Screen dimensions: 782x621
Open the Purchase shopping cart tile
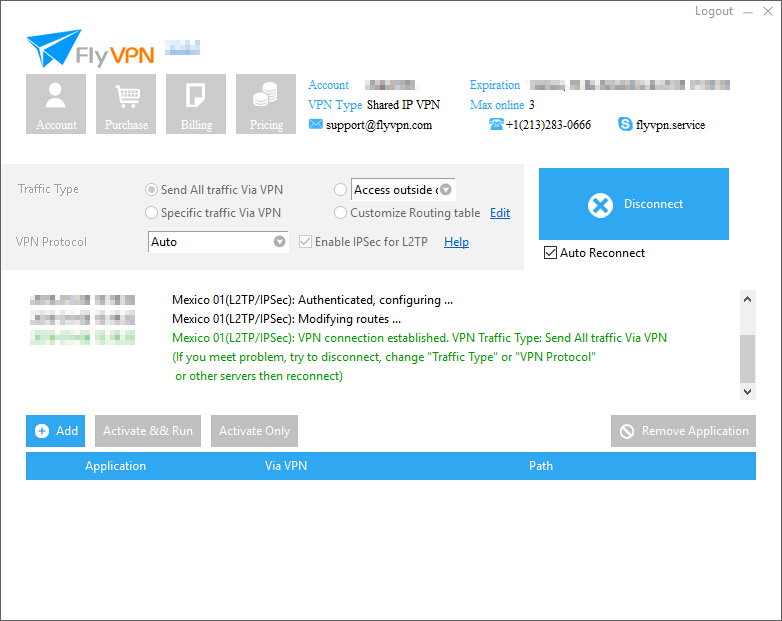pyautogui.click(x=126, y=104)
